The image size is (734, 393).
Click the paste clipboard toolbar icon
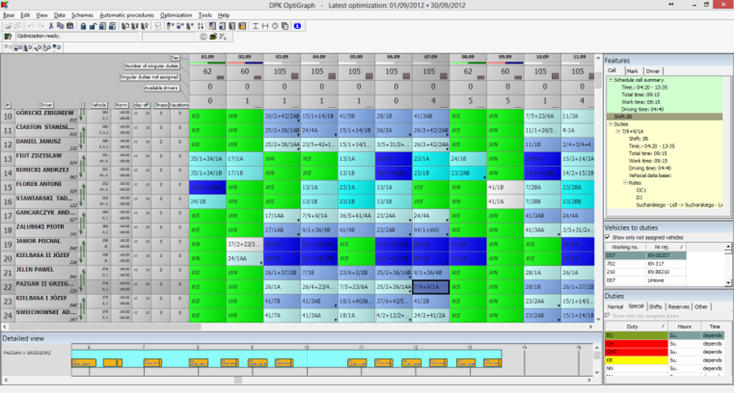pos(70,26)
